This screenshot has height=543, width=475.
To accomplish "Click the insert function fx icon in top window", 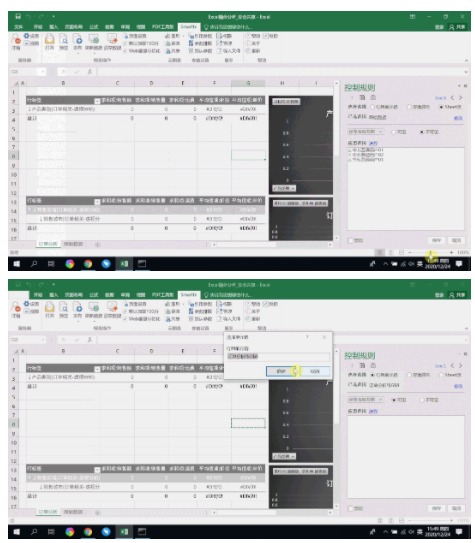I will (x=90, y=72).
